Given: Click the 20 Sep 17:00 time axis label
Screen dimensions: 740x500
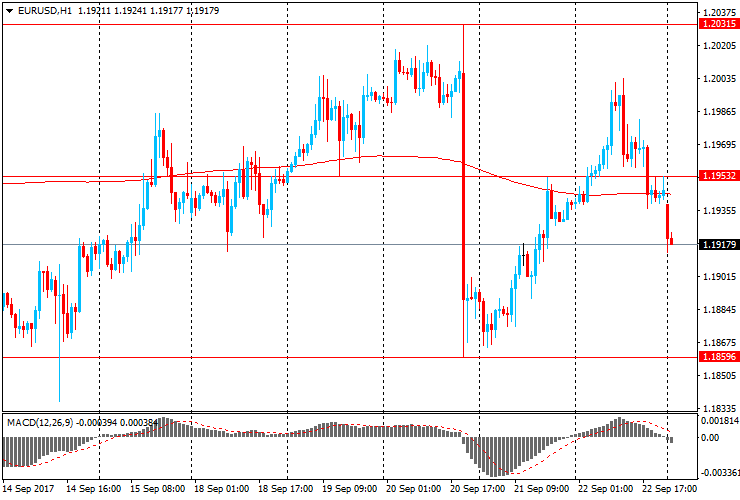Looking at the screenshot, I should 478,489.
